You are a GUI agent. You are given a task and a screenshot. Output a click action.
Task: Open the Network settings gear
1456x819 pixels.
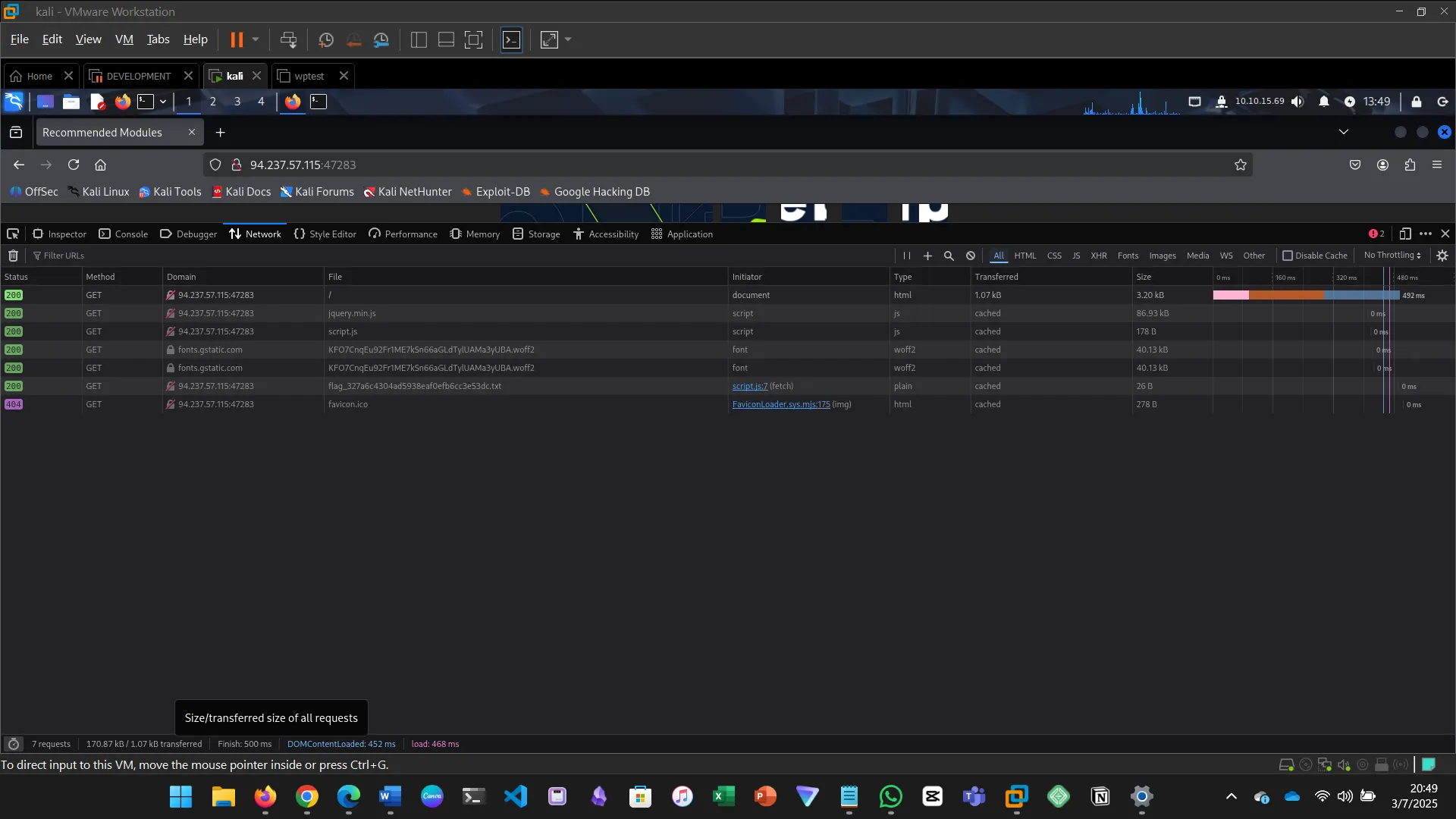[x=1442, y=256]
